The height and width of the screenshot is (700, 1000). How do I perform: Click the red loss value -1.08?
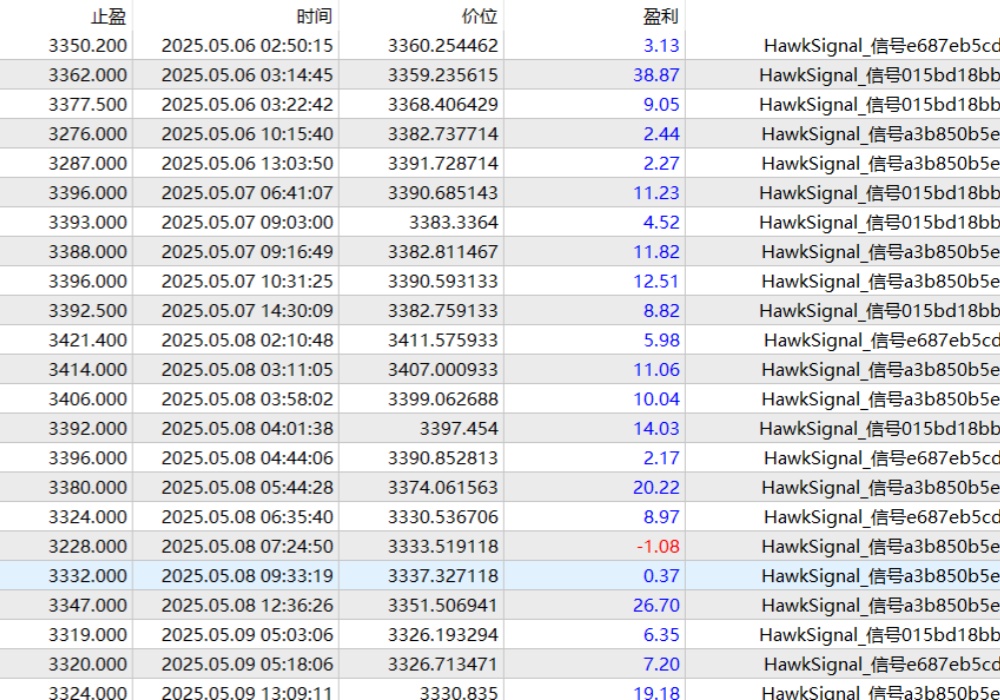click(x=658, y=546)
